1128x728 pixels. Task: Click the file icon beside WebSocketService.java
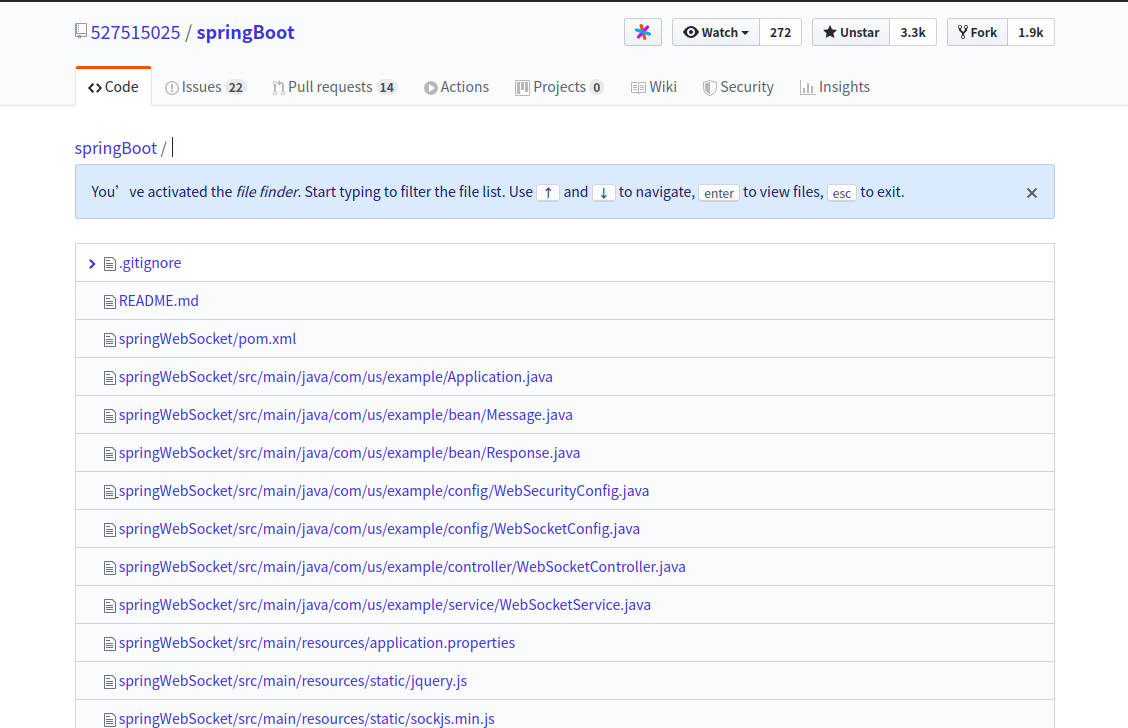tap(109, 606)
